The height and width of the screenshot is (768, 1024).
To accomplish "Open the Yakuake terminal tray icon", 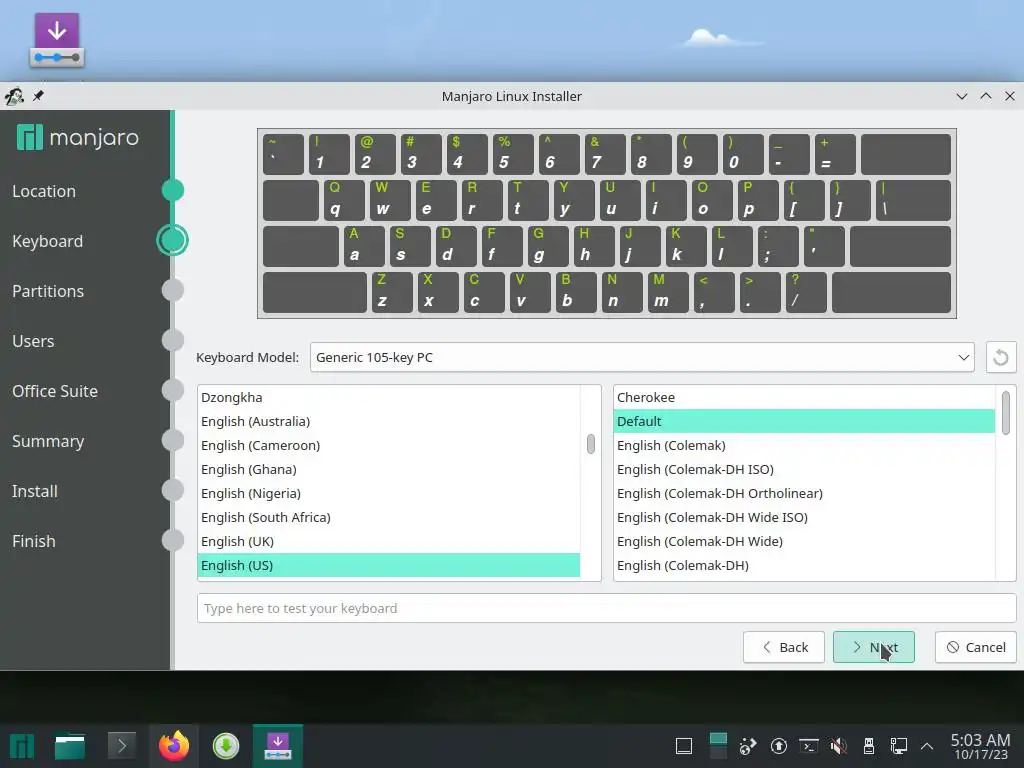I will point(809,746).
